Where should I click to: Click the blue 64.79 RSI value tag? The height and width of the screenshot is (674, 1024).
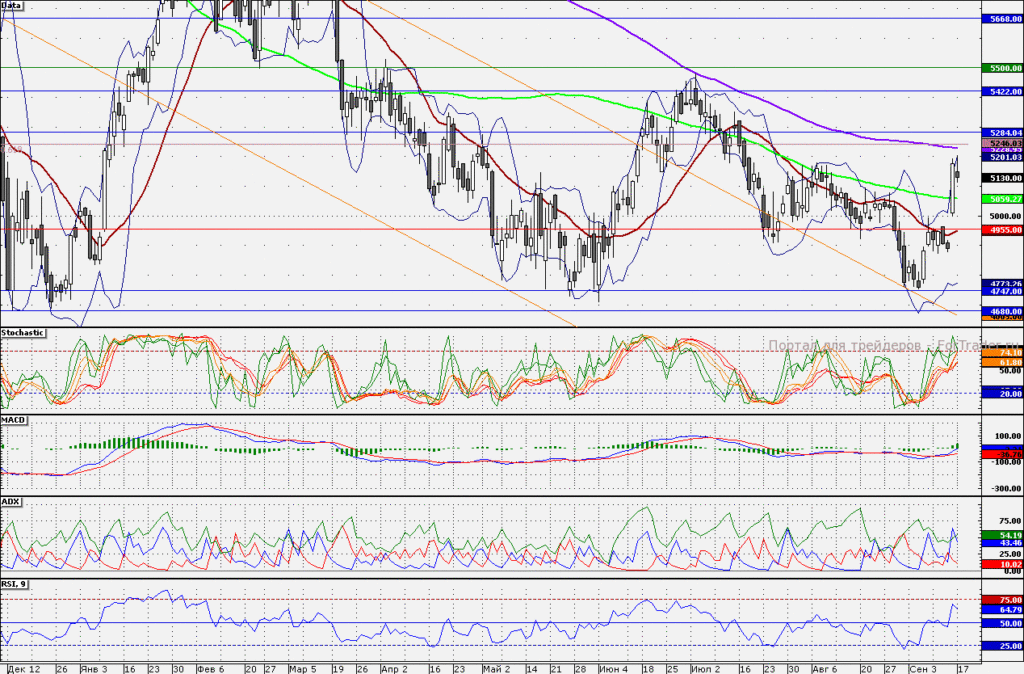tap(1002, 609)
